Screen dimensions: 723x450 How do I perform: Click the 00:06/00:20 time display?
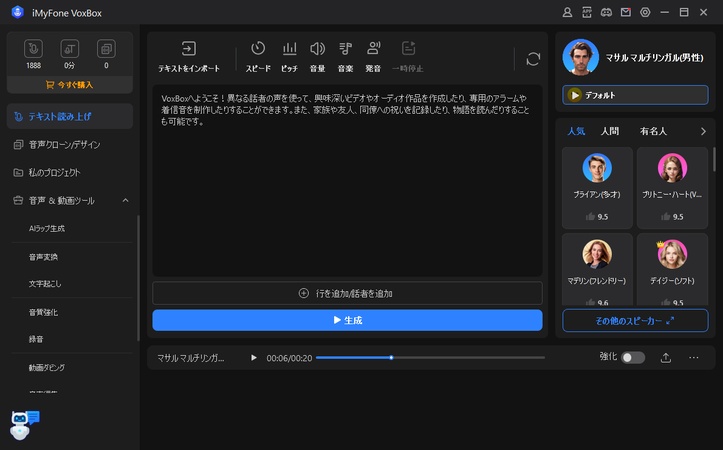pos(289,358)
